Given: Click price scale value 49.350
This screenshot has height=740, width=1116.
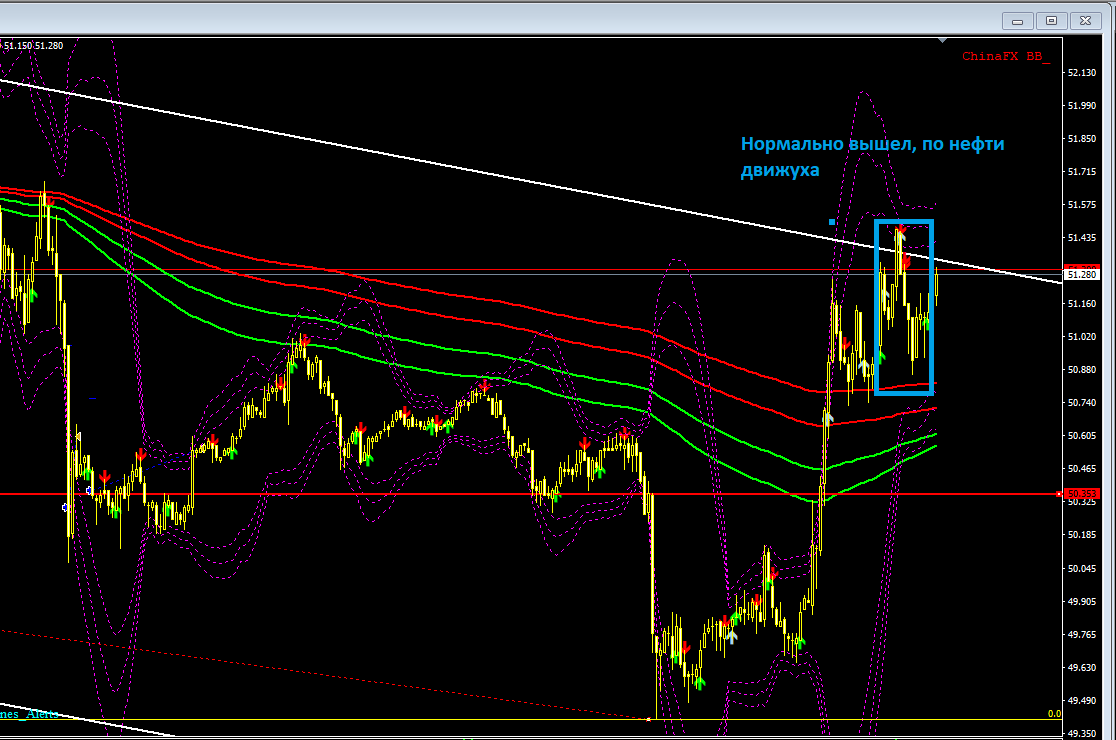Looking at the screenshot, I should 1082,734.
